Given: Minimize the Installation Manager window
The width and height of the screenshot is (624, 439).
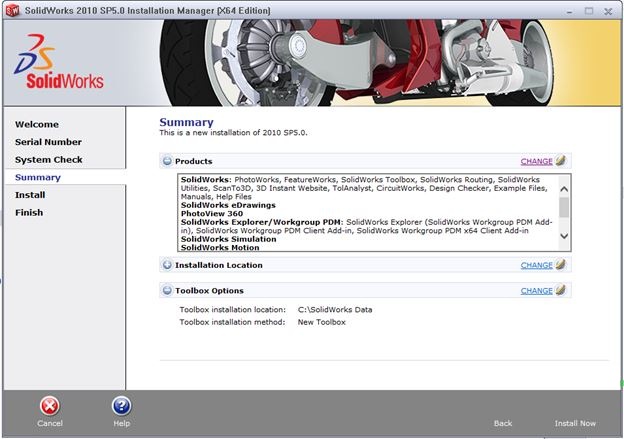Looking at the screenshot, I should (570, 11).
